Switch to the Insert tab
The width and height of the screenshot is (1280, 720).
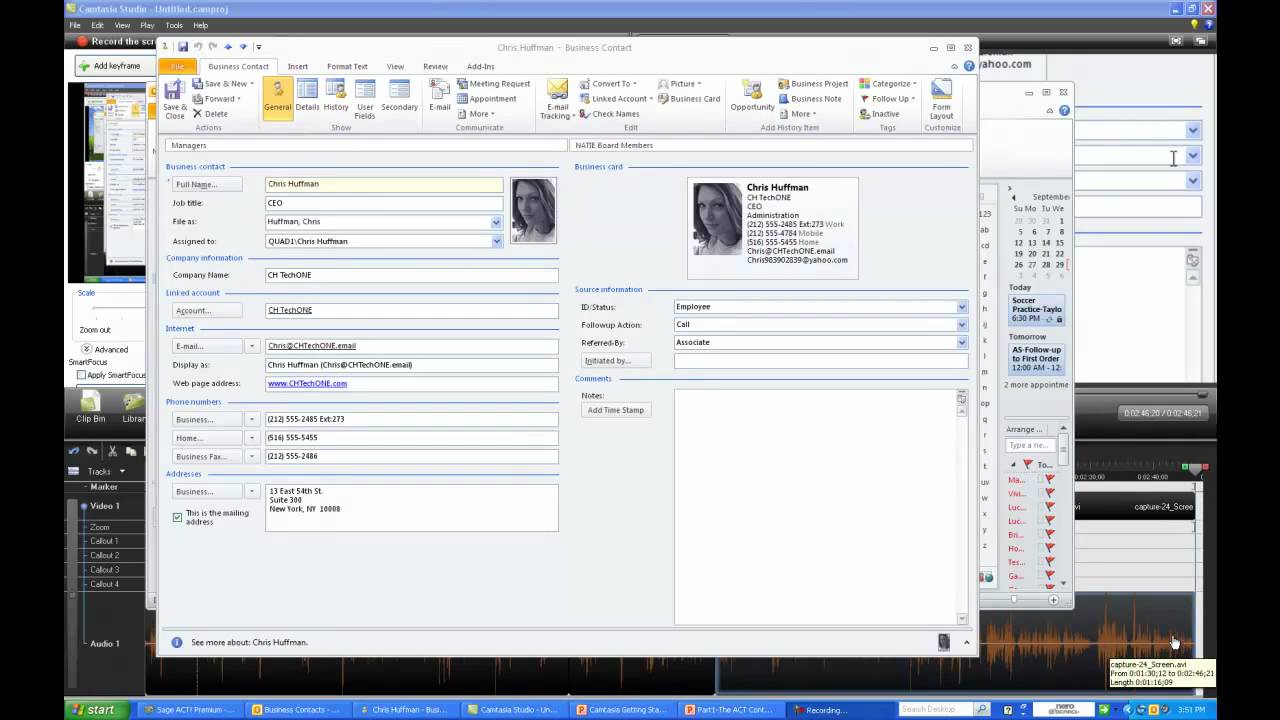(298, 66)
